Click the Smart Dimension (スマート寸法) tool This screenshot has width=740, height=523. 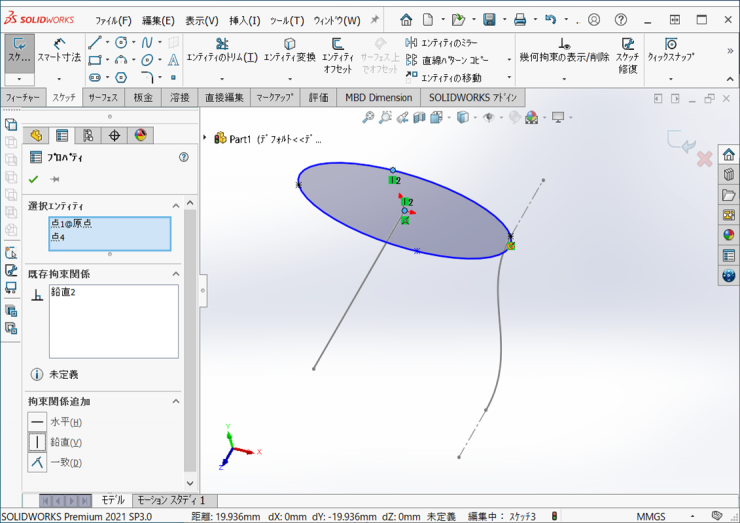pyautogui.click(x=59, y=50)
